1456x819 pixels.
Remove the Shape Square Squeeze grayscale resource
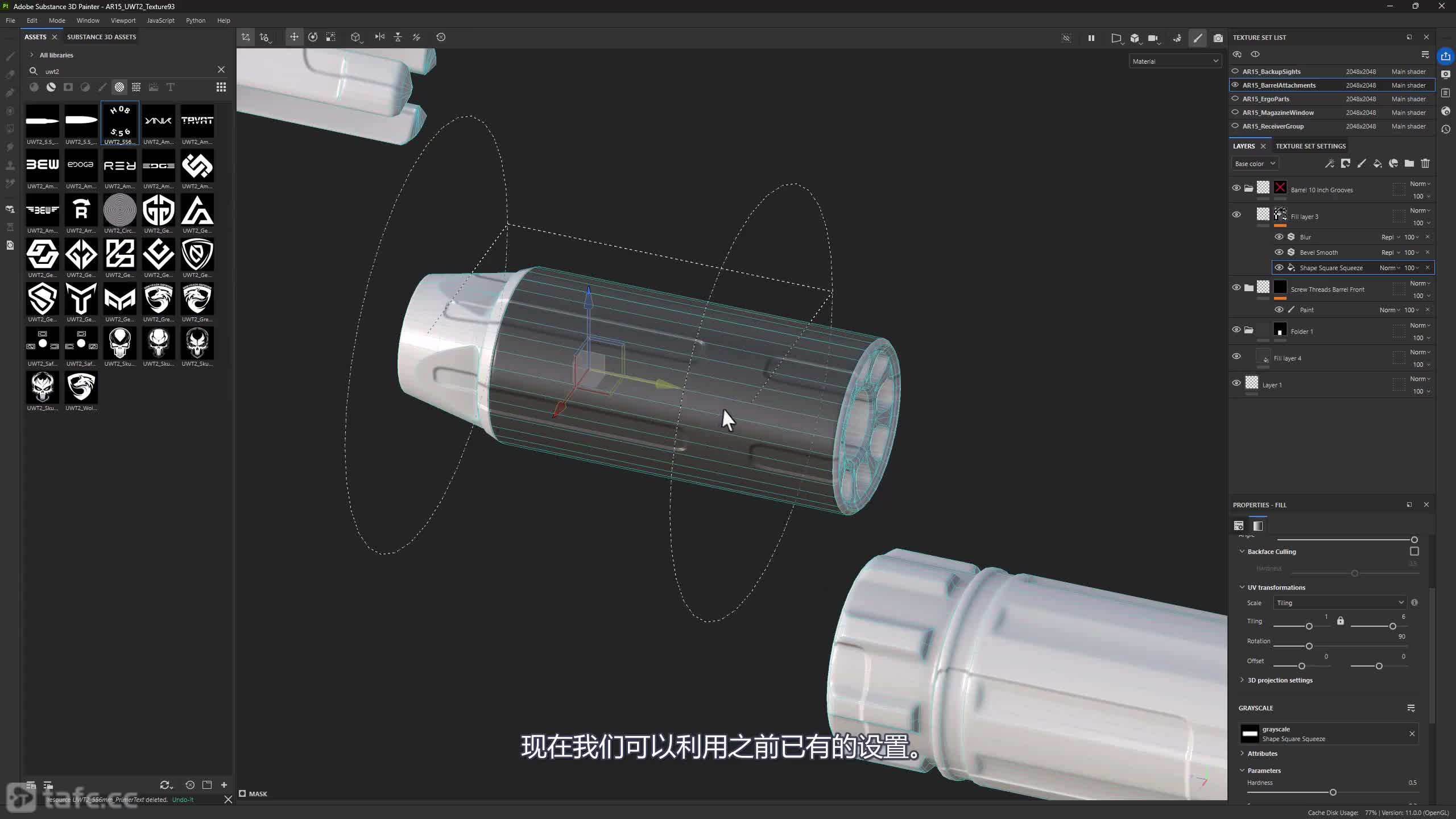pos(1412,734)
